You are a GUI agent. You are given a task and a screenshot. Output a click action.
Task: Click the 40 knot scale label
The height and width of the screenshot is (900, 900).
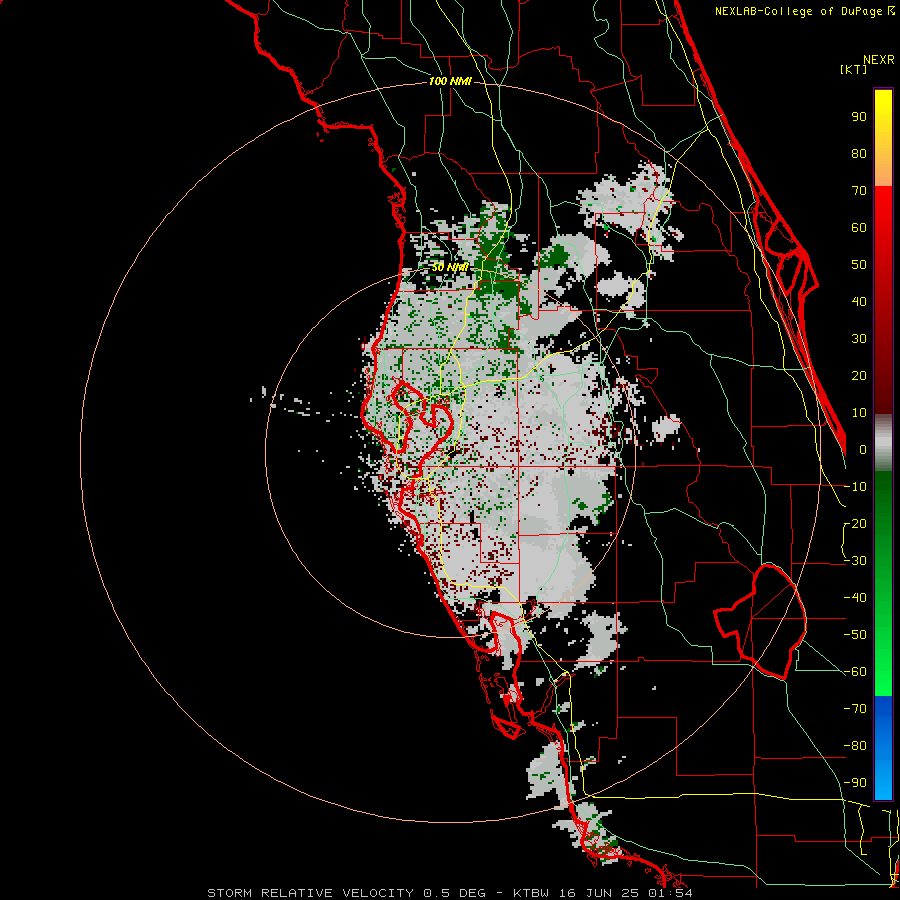pos(859,302)
